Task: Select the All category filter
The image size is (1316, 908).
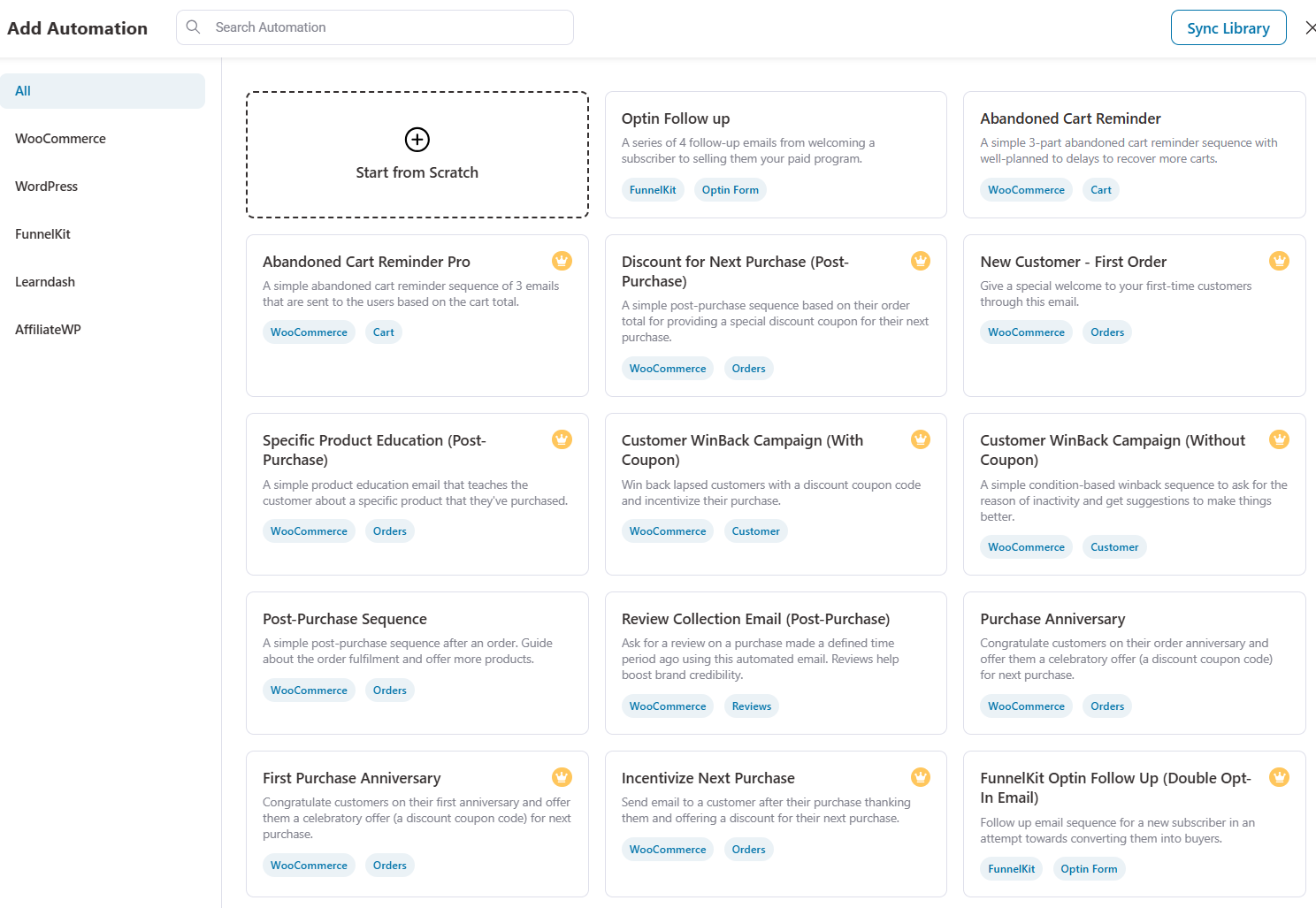Action: coord(103,91)
